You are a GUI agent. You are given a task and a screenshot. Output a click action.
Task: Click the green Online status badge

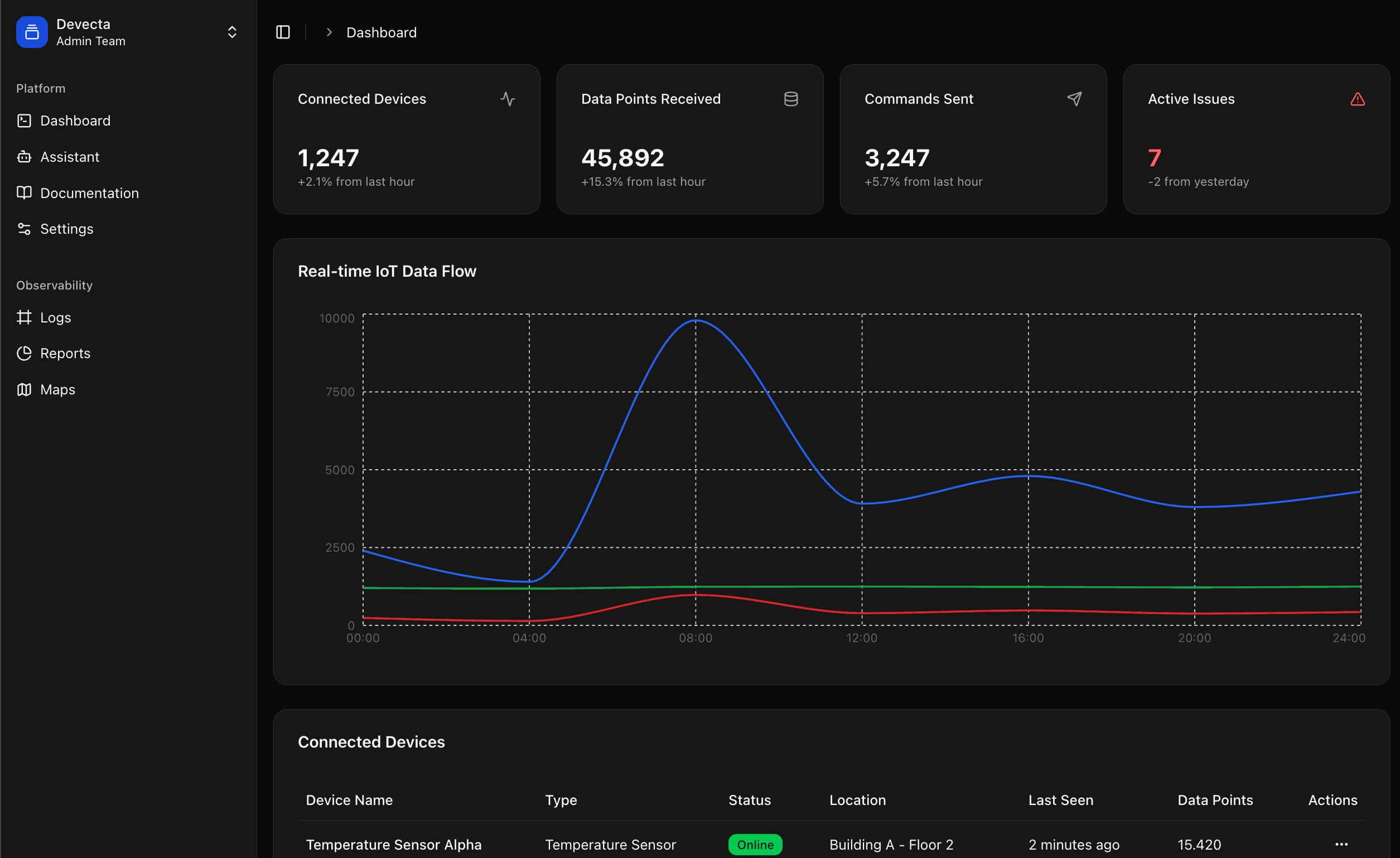(x=755, y=845)
